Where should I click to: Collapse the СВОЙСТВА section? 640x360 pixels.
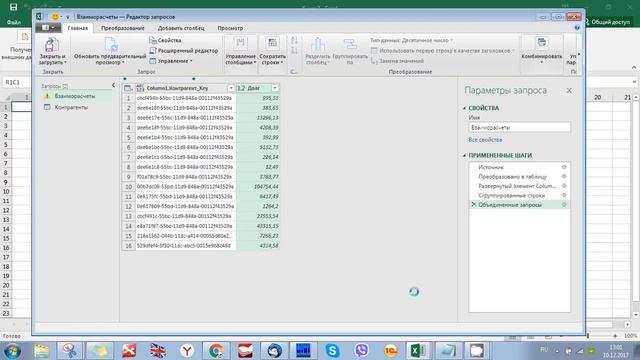(464, 108)
